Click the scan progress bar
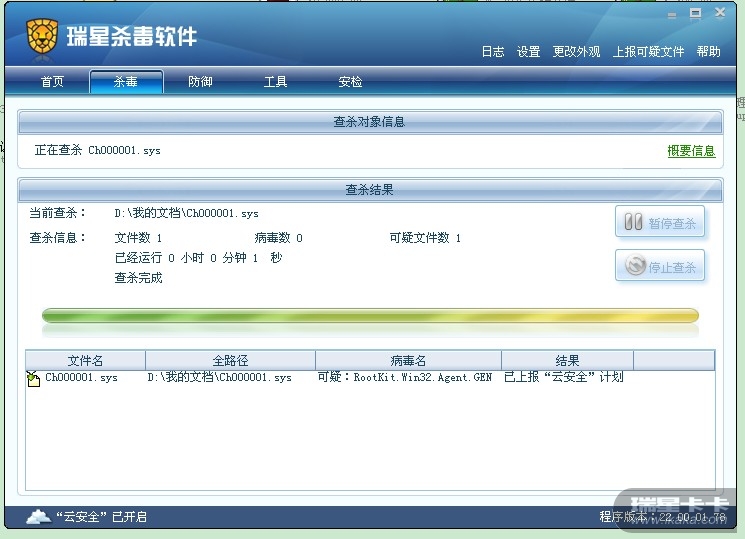The width and height of the screenshot is (745, 539). click(370, 315)
